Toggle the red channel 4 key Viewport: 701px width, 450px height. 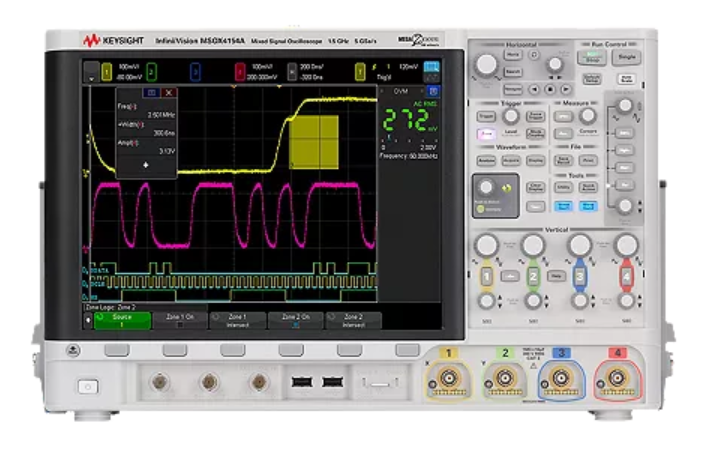click(626, 277)
